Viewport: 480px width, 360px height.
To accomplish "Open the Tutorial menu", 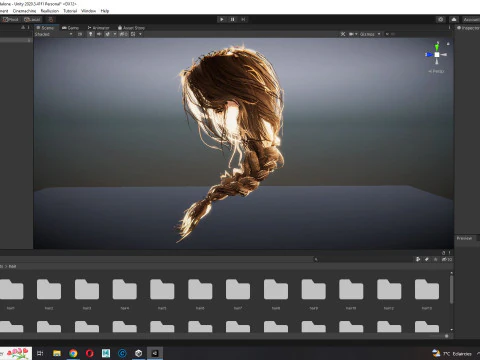I will point(70,11).
